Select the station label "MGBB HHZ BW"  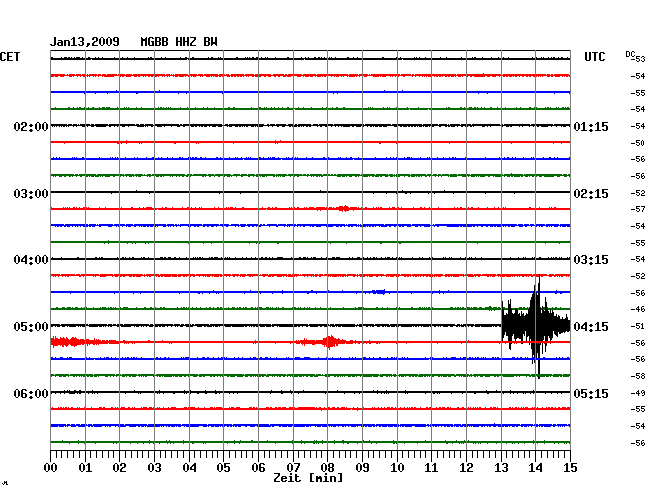click(x=179, y=42)
